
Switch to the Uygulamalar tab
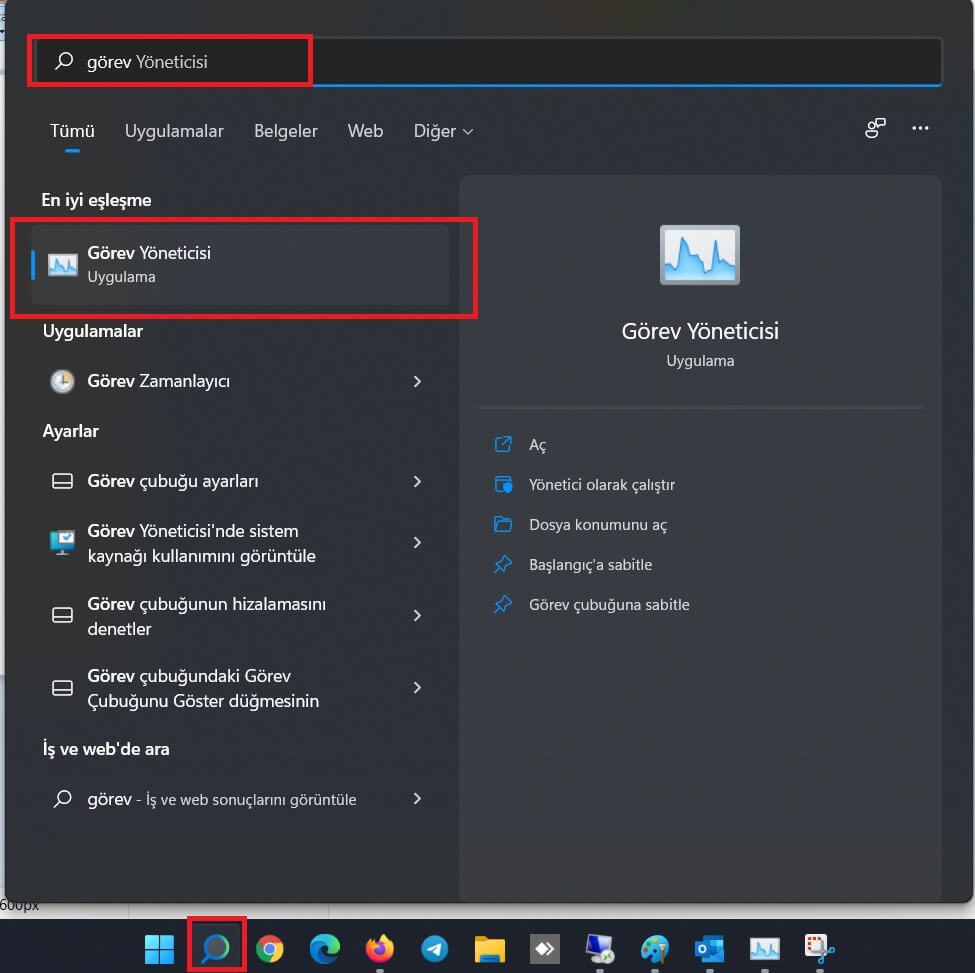[x=174, y=131]
